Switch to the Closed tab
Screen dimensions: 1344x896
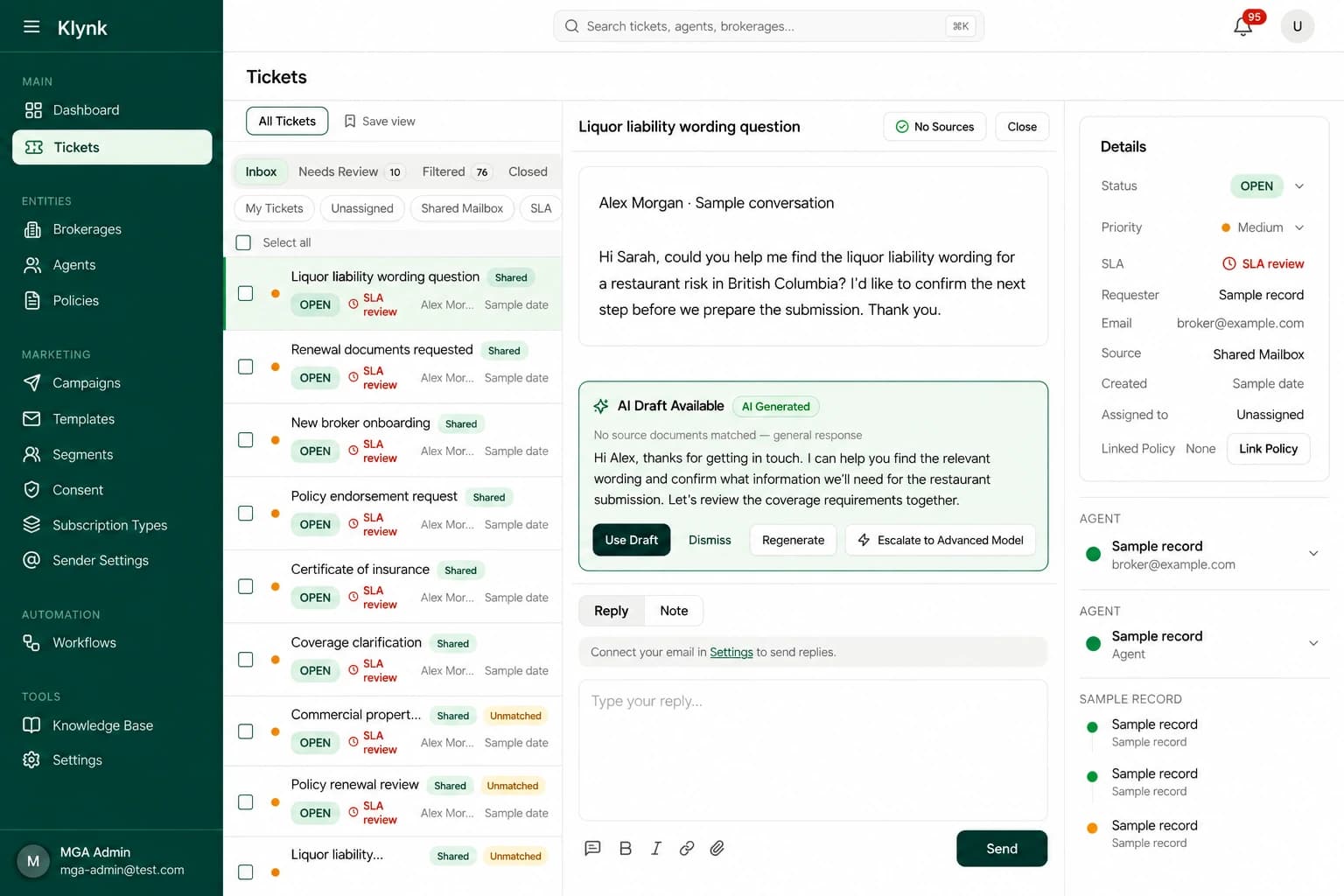pyautogui.click(x=528, y=172)
